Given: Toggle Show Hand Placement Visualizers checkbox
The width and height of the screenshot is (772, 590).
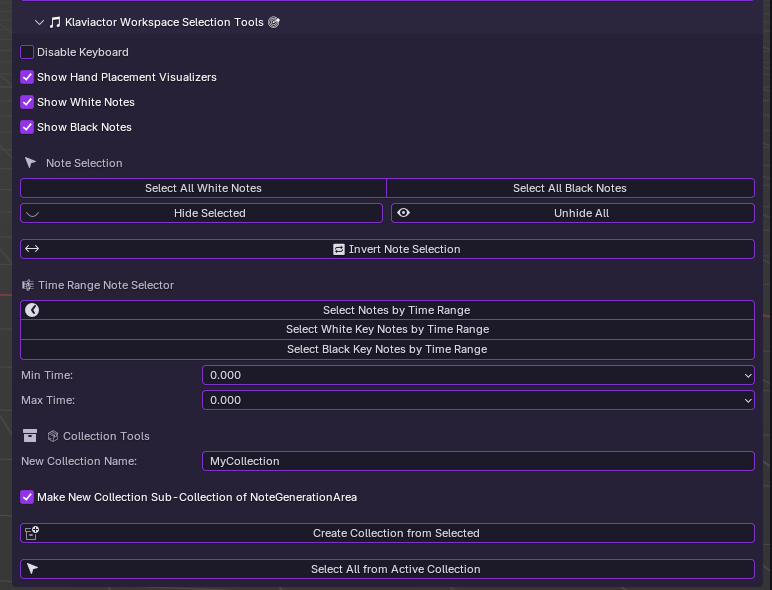Looking at the screenshot, I should (27, 77).
